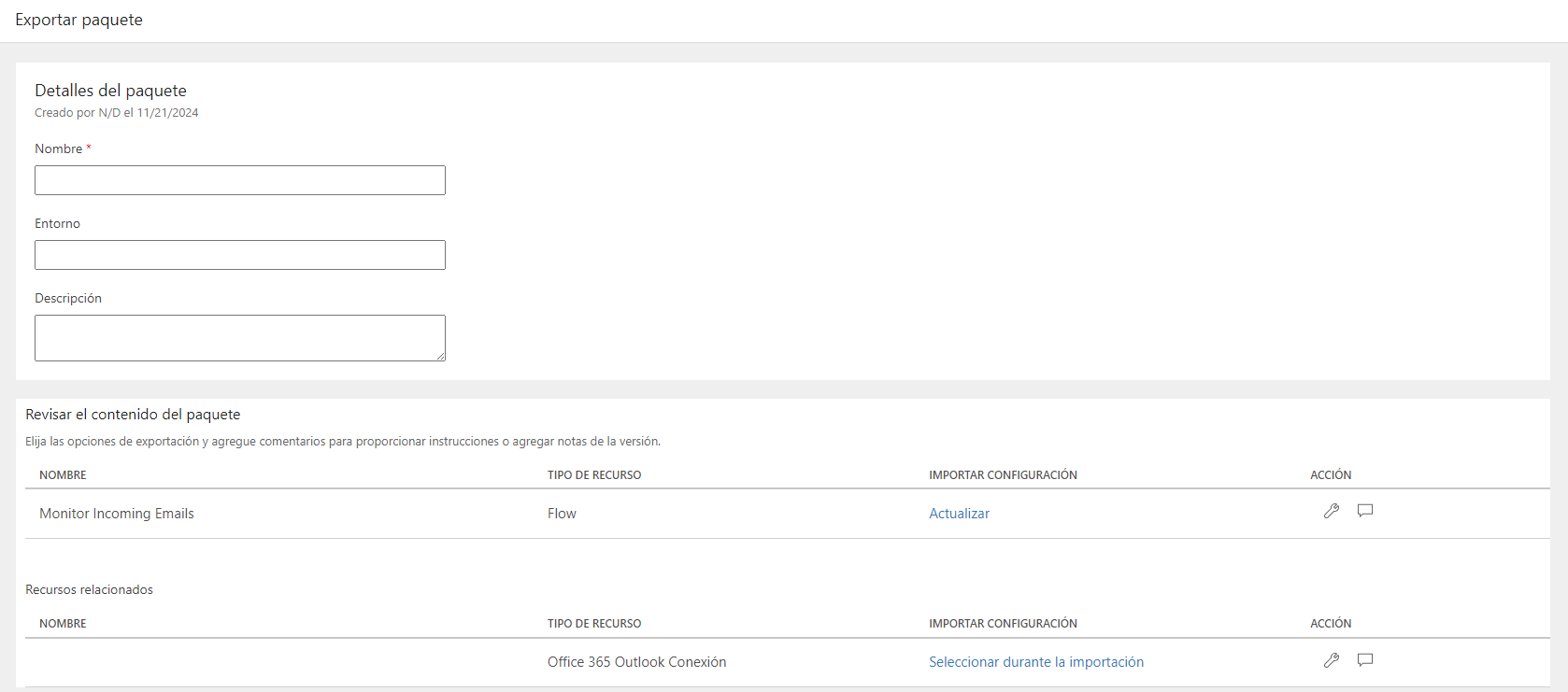Click the Recursos relacionados section heading
1568x692 pixels.
[89, 590]
